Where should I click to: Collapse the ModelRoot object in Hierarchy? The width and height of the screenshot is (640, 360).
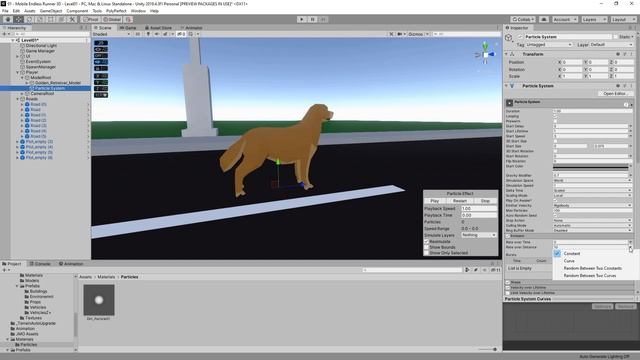[x=22, y=78]
